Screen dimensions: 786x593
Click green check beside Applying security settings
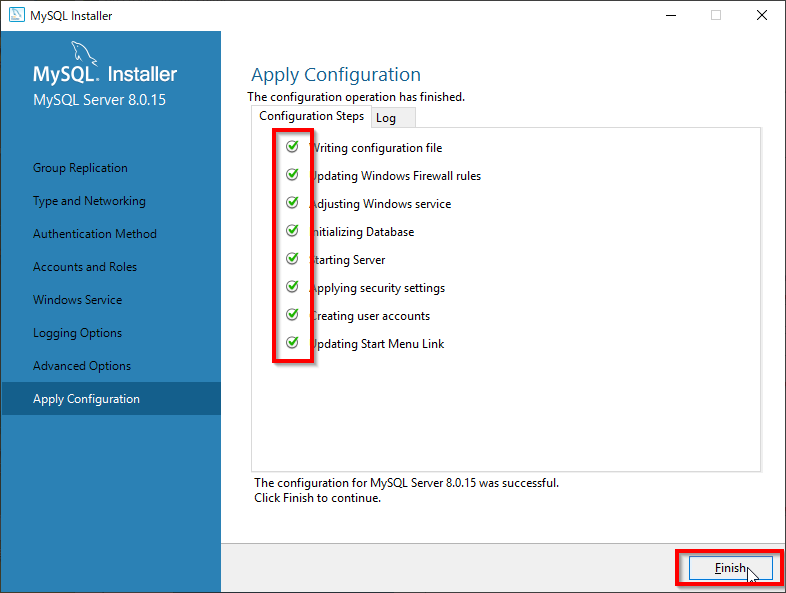tap(292, 287)
